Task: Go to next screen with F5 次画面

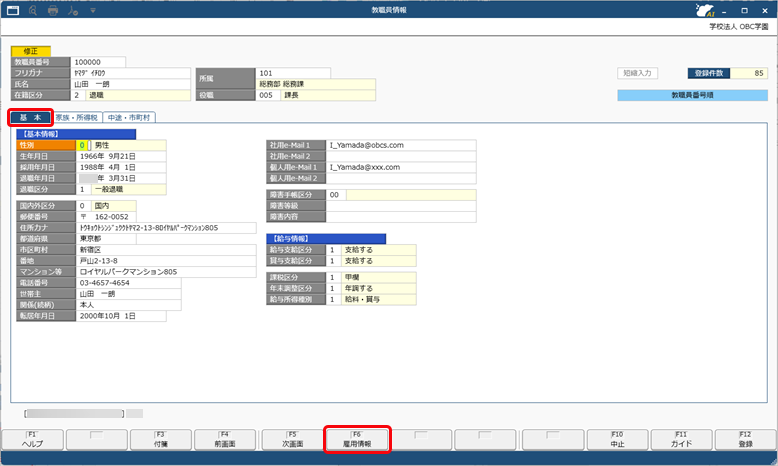Action: click(291, 439)
